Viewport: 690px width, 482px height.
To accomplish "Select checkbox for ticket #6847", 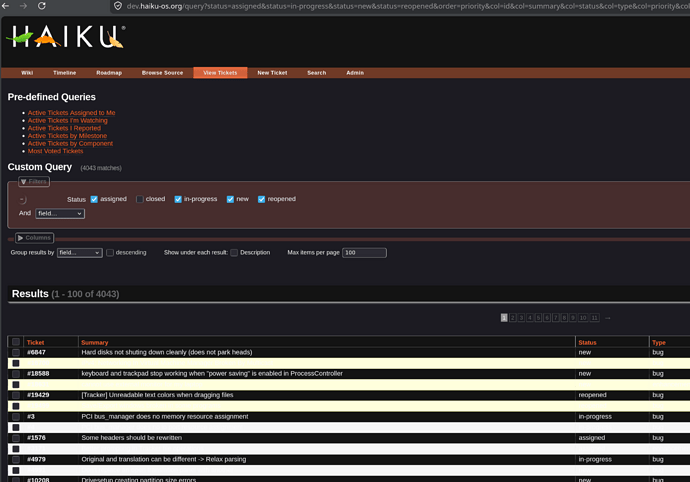I will [x=16, y=353].
